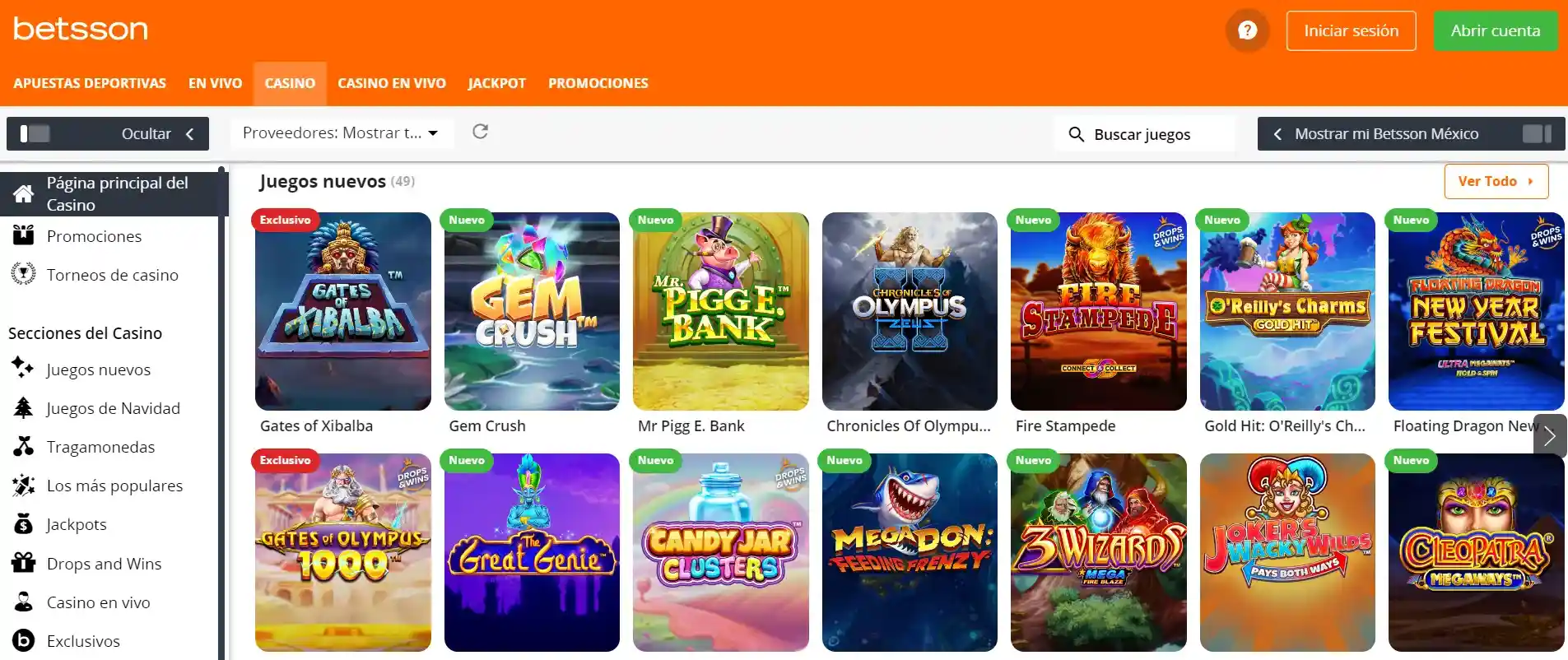The height and width of the screenshot is (660, 1568).
Task: Click Juegos nuevos section heading
Action: point(323,181)
